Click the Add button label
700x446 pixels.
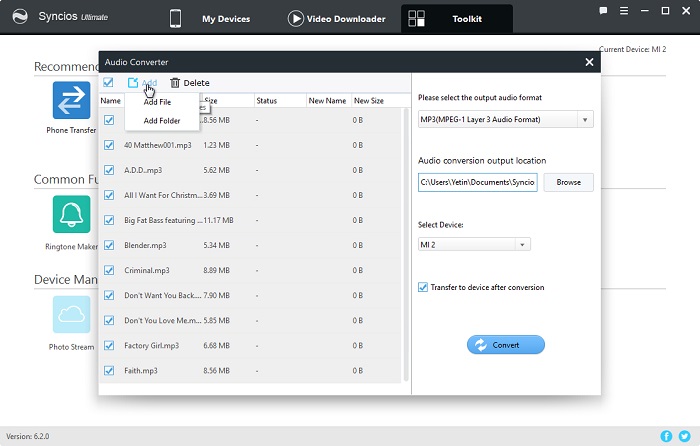tap(150, 83)
